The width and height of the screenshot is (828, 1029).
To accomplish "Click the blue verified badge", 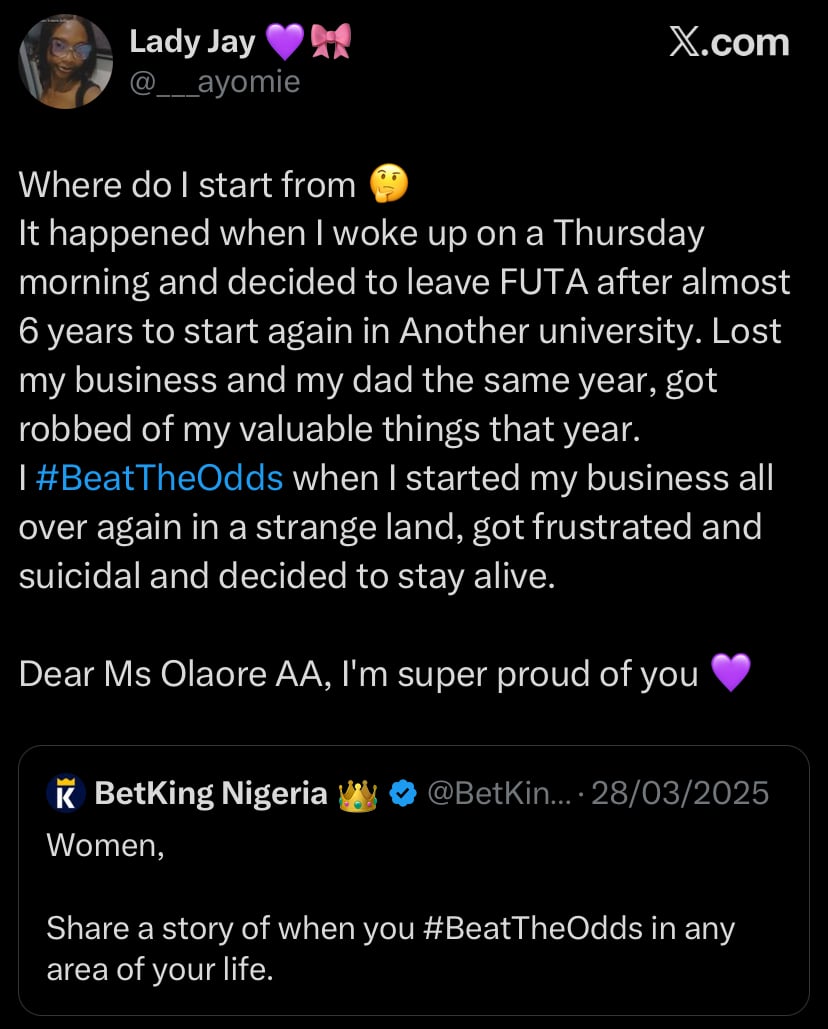I will pos(402,794).
